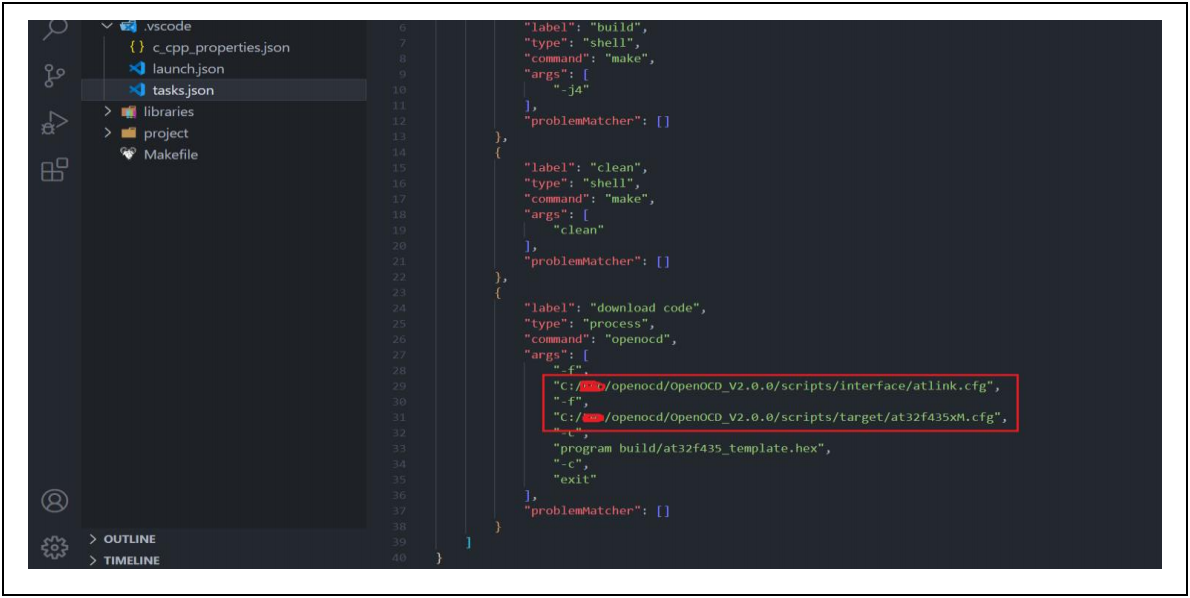Click "problemMatcher" on line 37
Screen dimensions: 1190x598
(582, 511)
